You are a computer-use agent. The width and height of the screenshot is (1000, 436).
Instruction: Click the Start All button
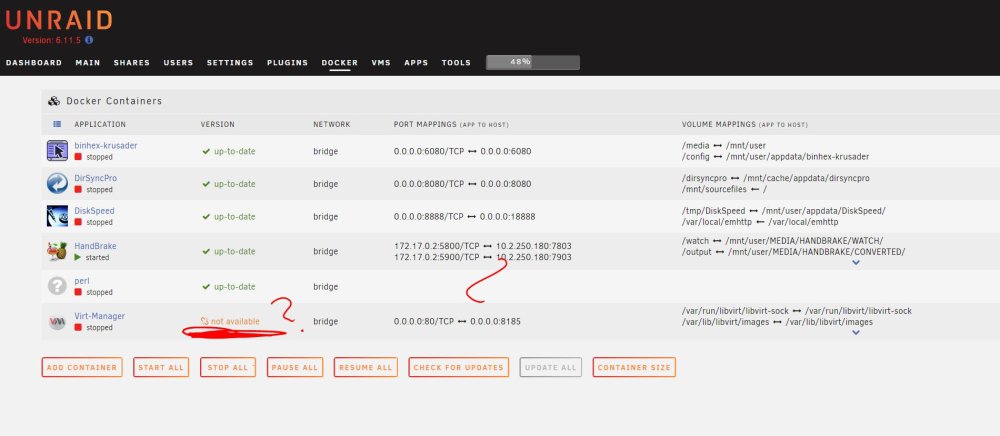(x=161, y=367)
